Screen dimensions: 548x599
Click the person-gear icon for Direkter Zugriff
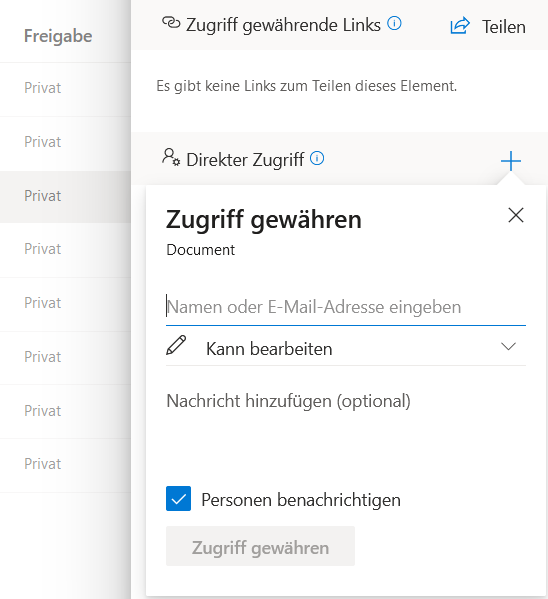171,157
